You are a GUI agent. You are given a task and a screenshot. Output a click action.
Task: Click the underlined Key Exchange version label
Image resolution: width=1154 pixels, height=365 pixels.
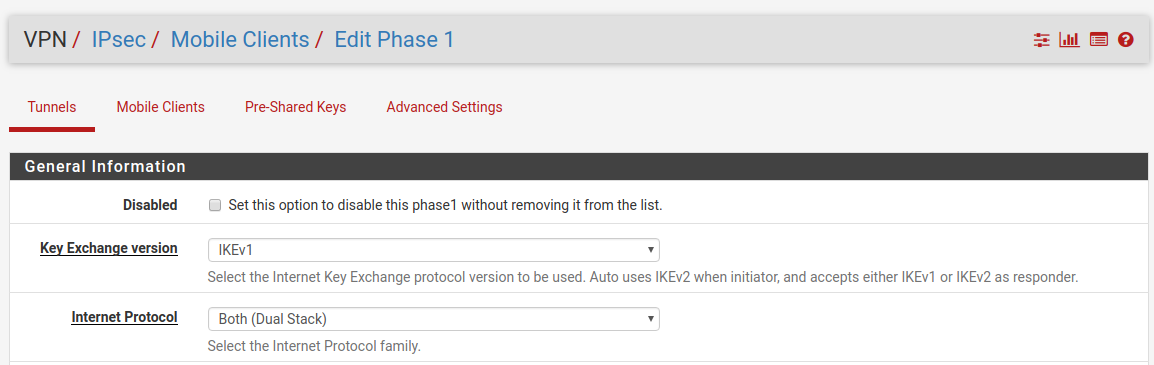[108, 249]
